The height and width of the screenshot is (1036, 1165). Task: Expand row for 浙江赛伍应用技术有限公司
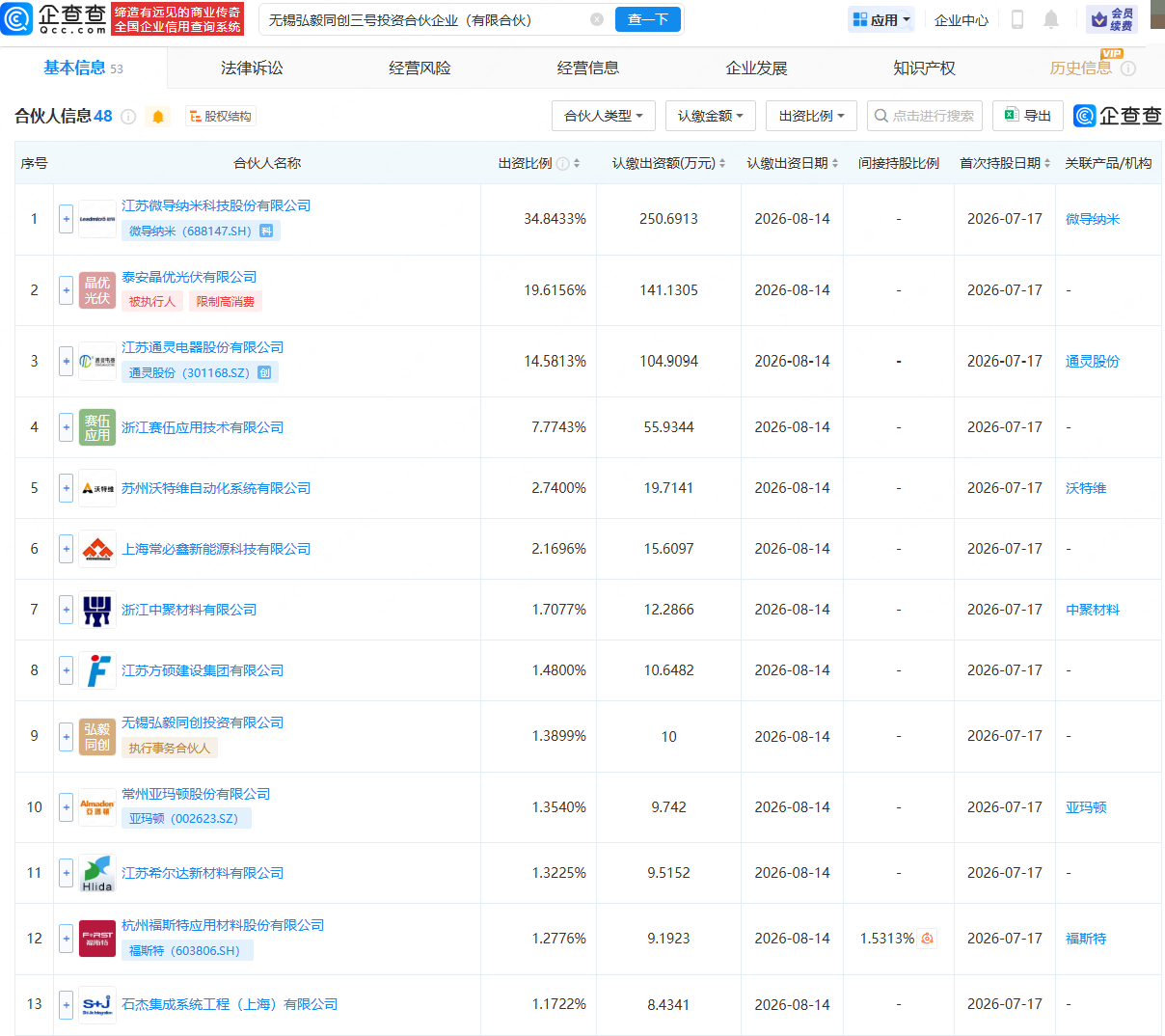(66, 427)
